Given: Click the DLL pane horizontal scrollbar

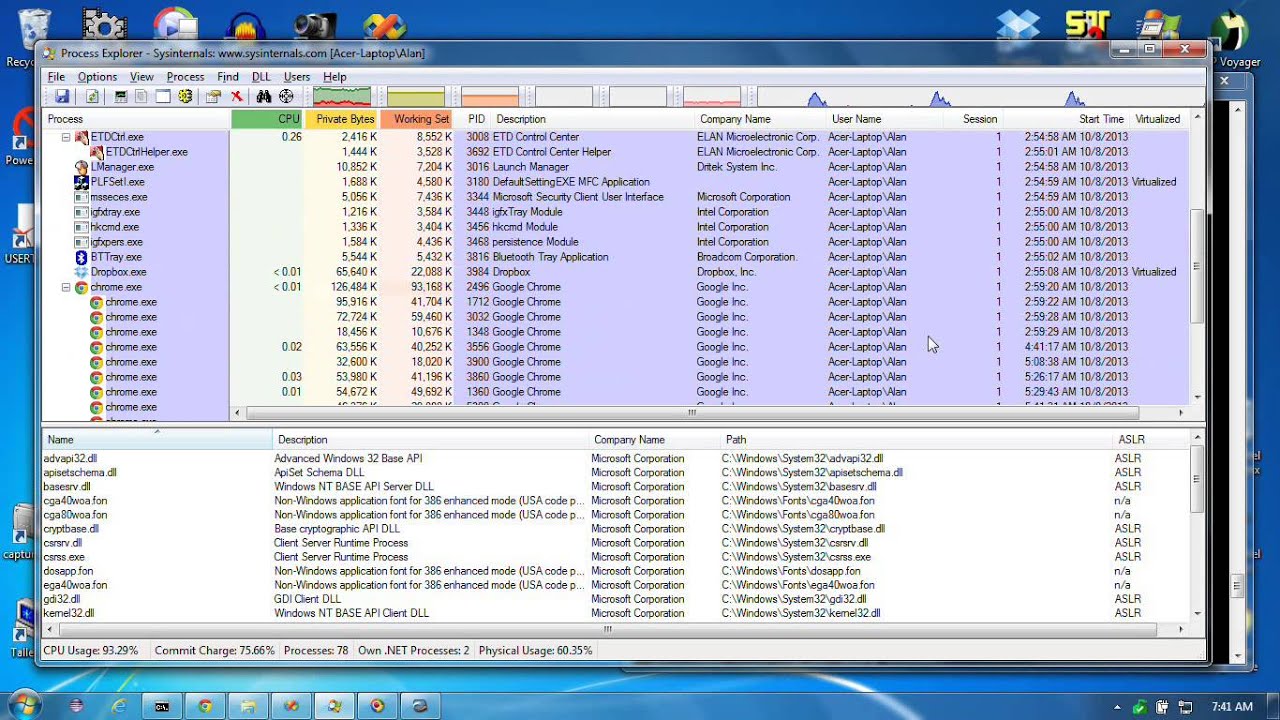Looking at the screenshot, I should (x=607, y=630).
